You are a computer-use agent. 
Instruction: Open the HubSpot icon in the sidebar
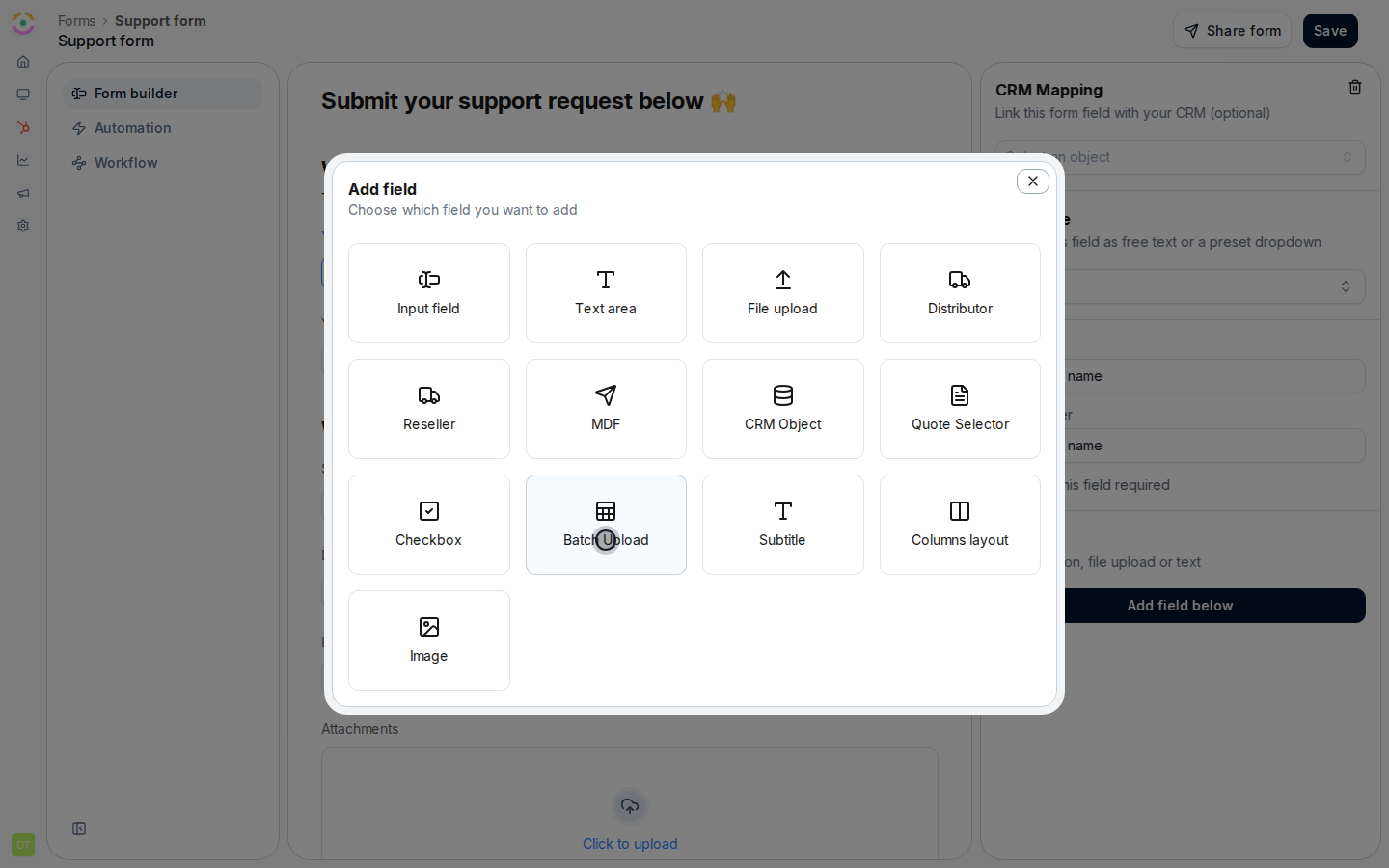pos(23,127)
